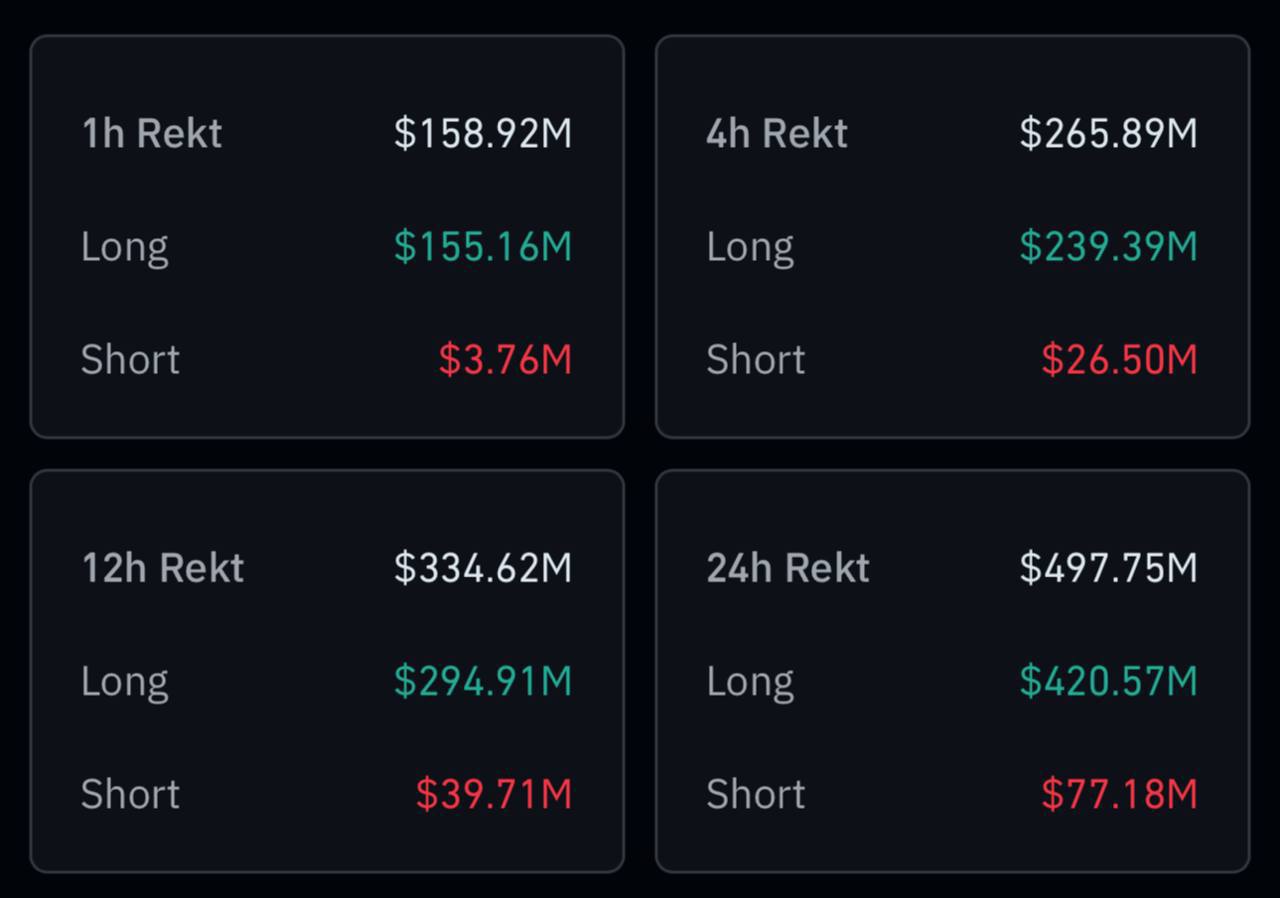Click the green $420.57M long amount
Screen dimensions: 1280x898
(1108, 681)
